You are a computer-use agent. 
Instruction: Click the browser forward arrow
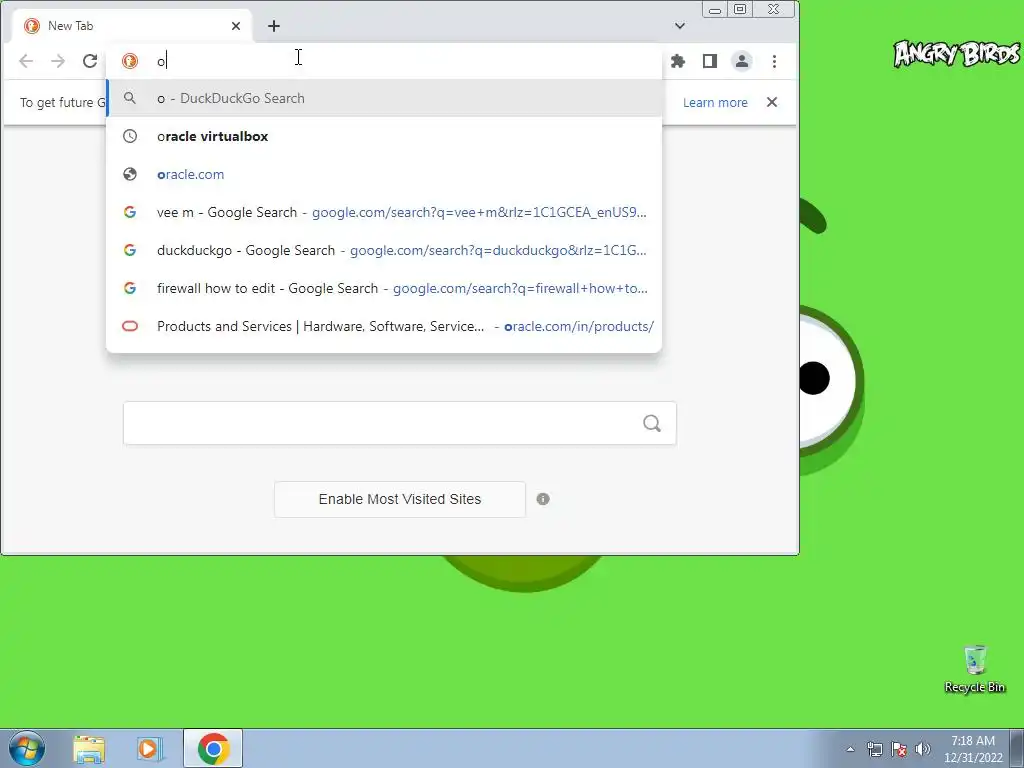click(58, 61)
